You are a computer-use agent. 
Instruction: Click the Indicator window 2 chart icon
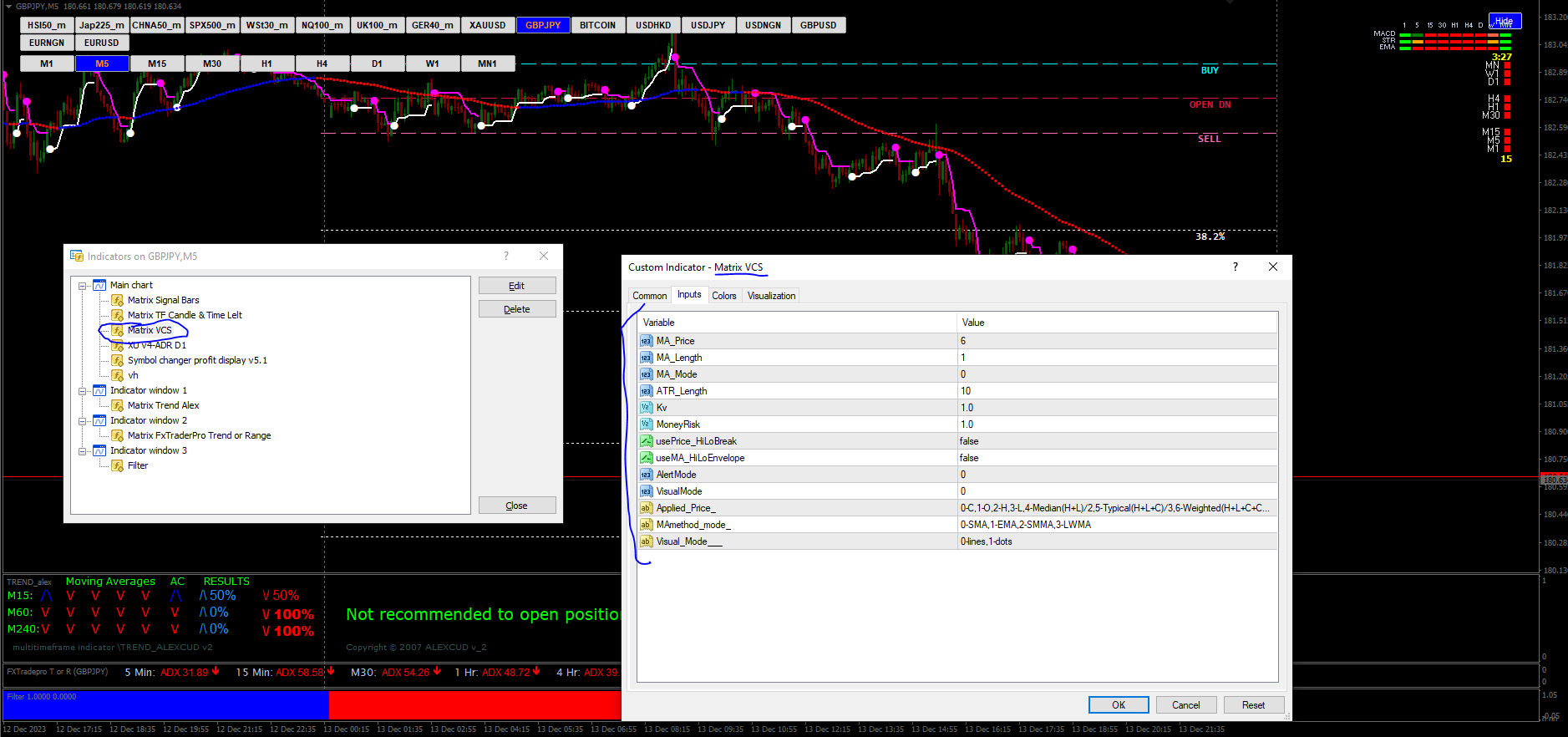pyautogui.click(x=99, y=420)
